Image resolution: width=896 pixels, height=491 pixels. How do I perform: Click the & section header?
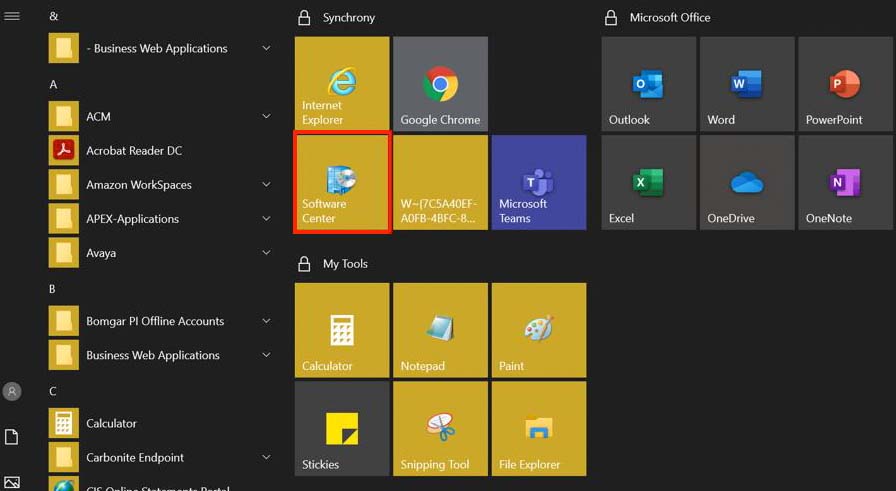(54, 16)
